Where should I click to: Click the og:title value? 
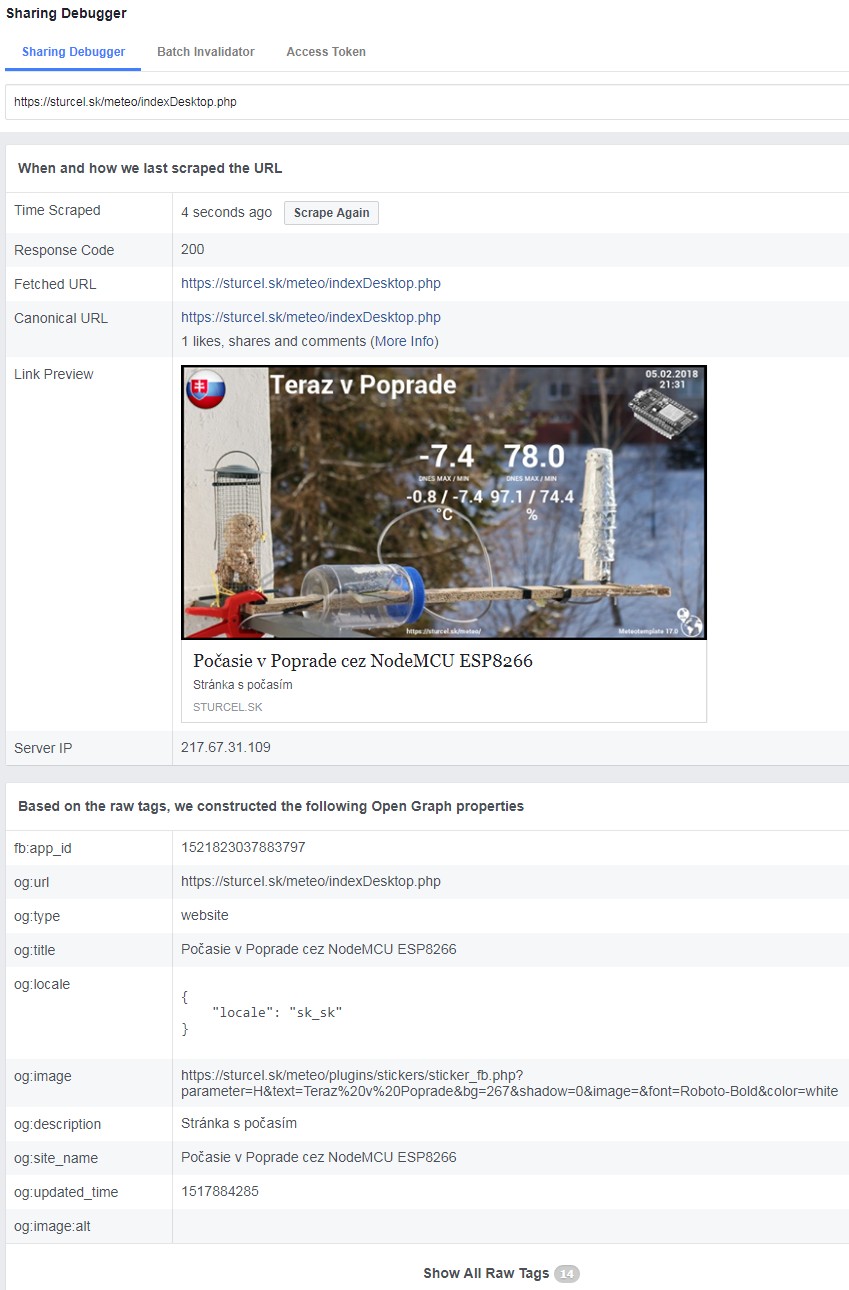pos(319,950)
